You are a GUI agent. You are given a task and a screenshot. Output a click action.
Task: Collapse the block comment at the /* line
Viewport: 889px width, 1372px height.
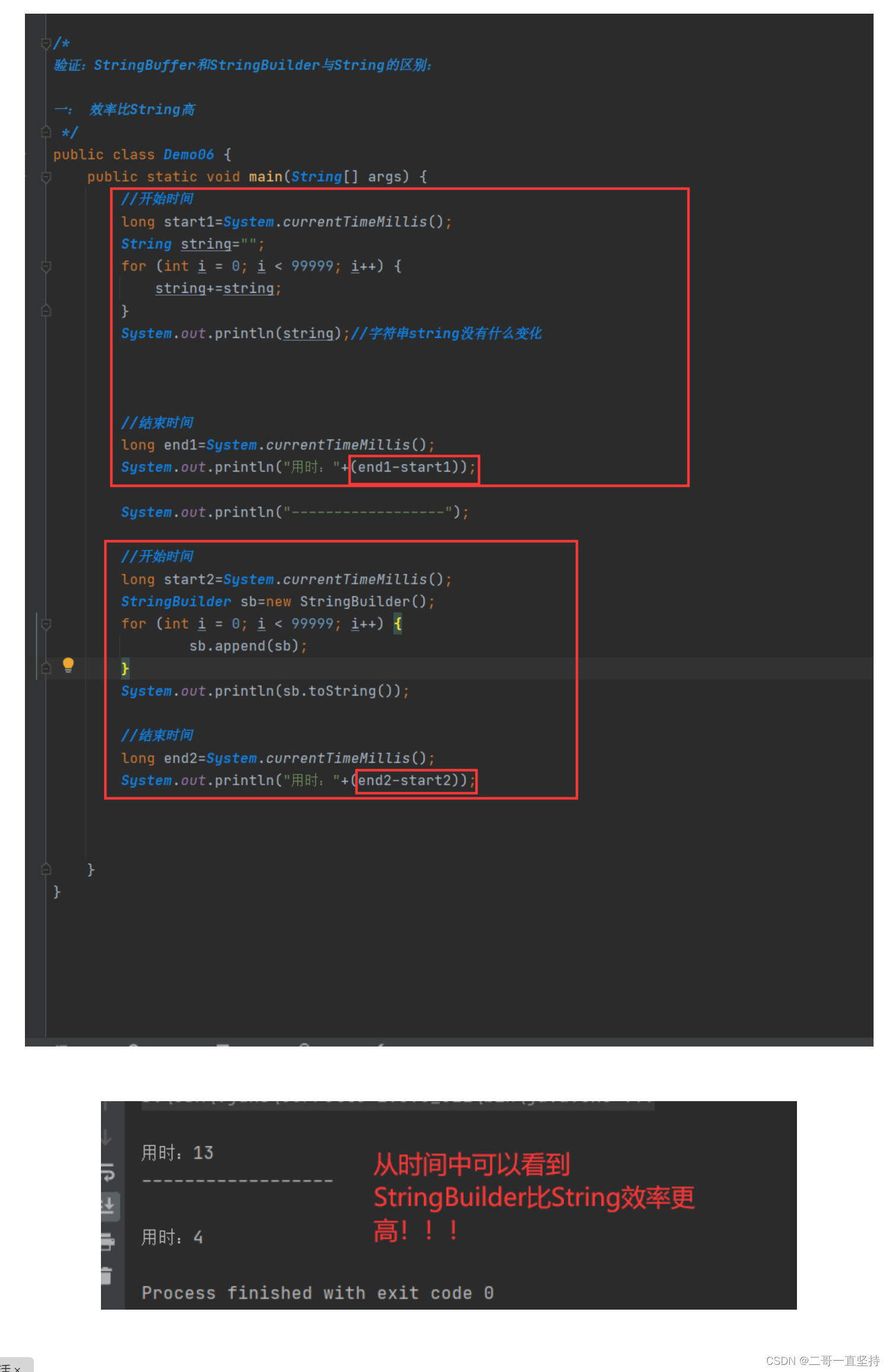coord(46,43)
